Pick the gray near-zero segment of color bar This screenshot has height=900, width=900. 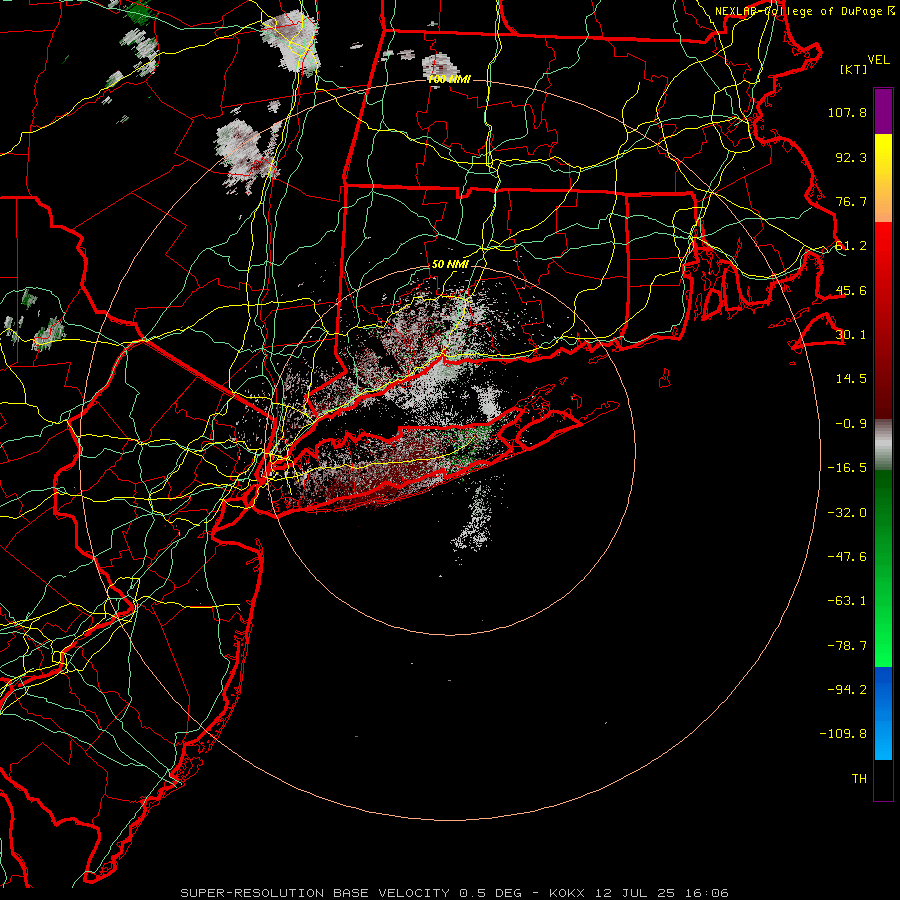coord(883,444)
